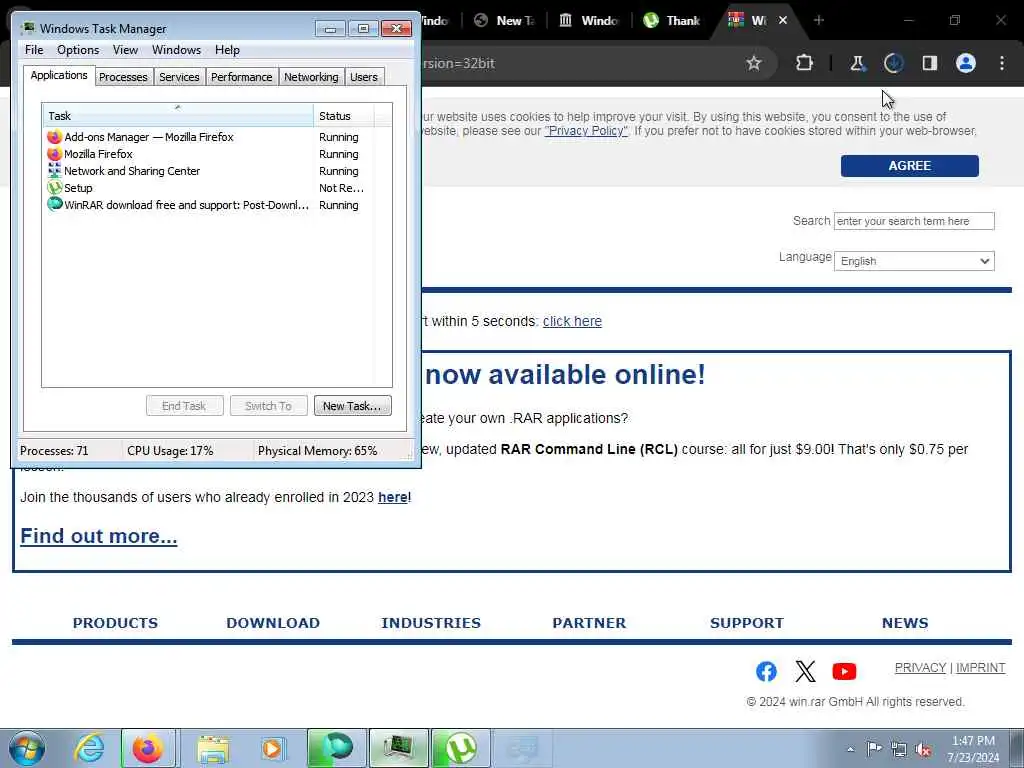Click the Task Manager taskbar button
This screenshot has width=1024, height=768.
(x=398, y=748)
